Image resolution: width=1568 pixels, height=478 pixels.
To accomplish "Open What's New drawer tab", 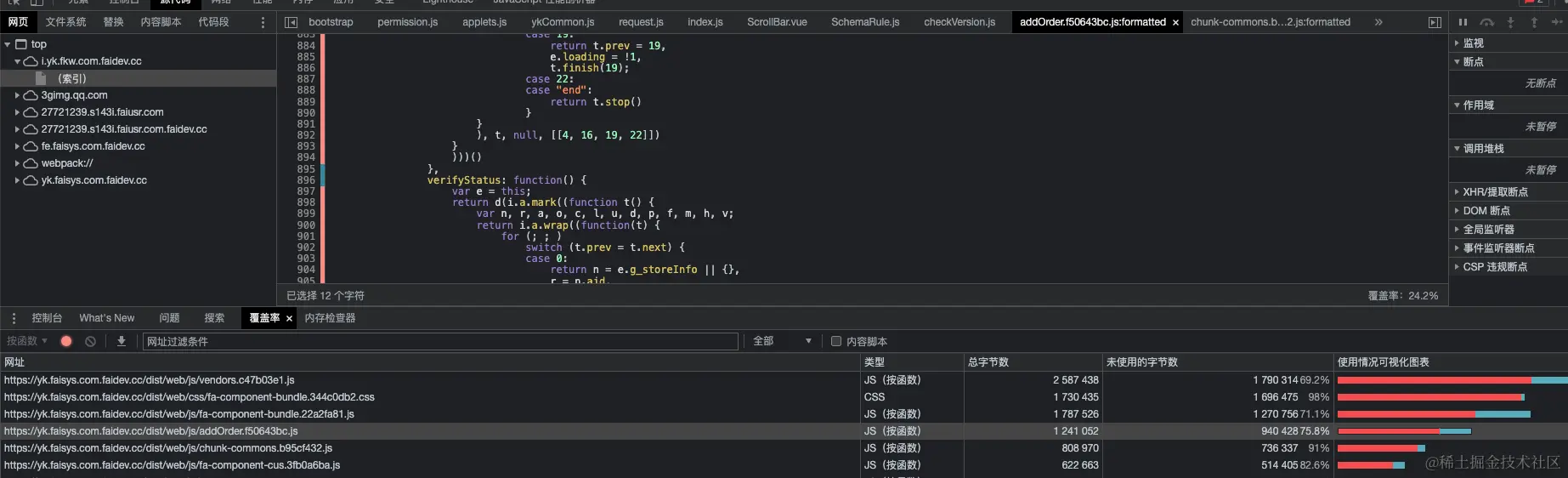I will 107,318.
